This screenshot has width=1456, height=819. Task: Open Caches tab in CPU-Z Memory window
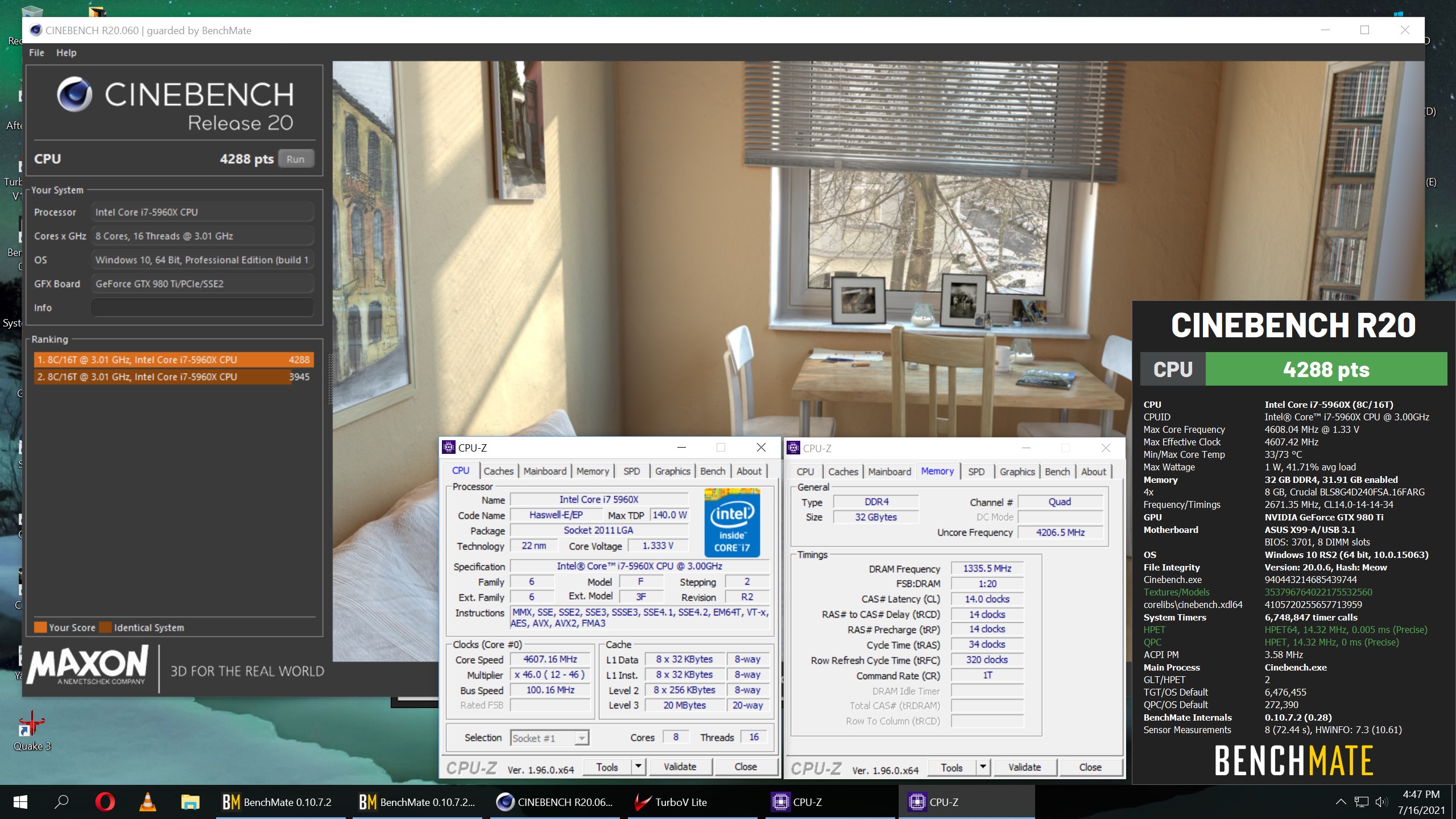(x=843, y=471)
